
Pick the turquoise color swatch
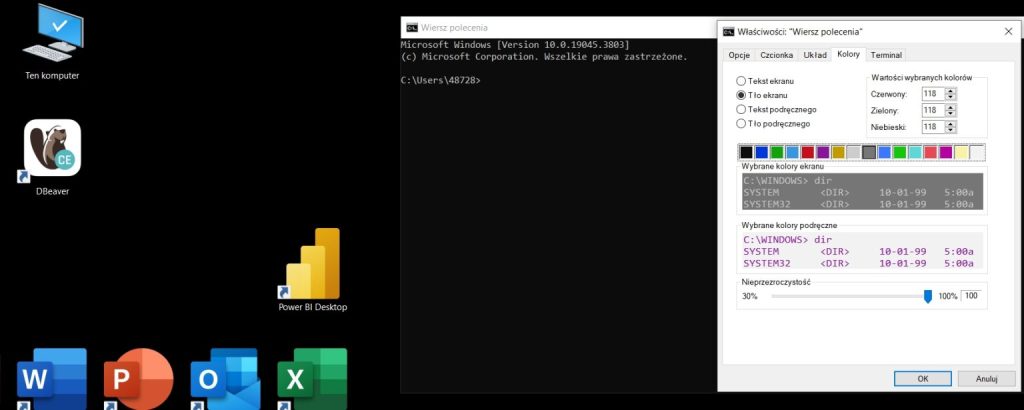point(915,152)
